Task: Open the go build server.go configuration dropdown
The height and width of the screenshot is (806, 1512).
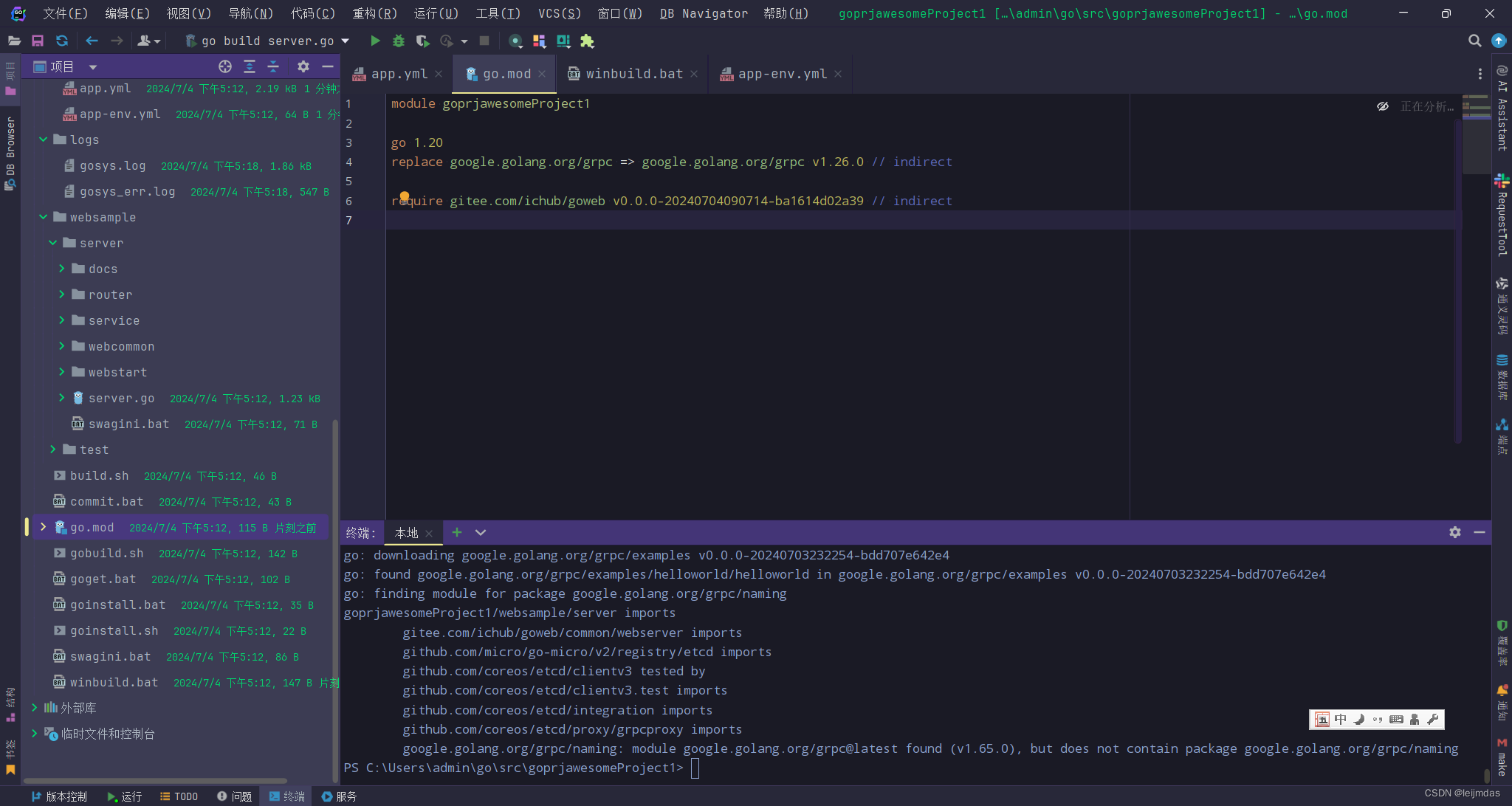Action: tap(267, 41)
